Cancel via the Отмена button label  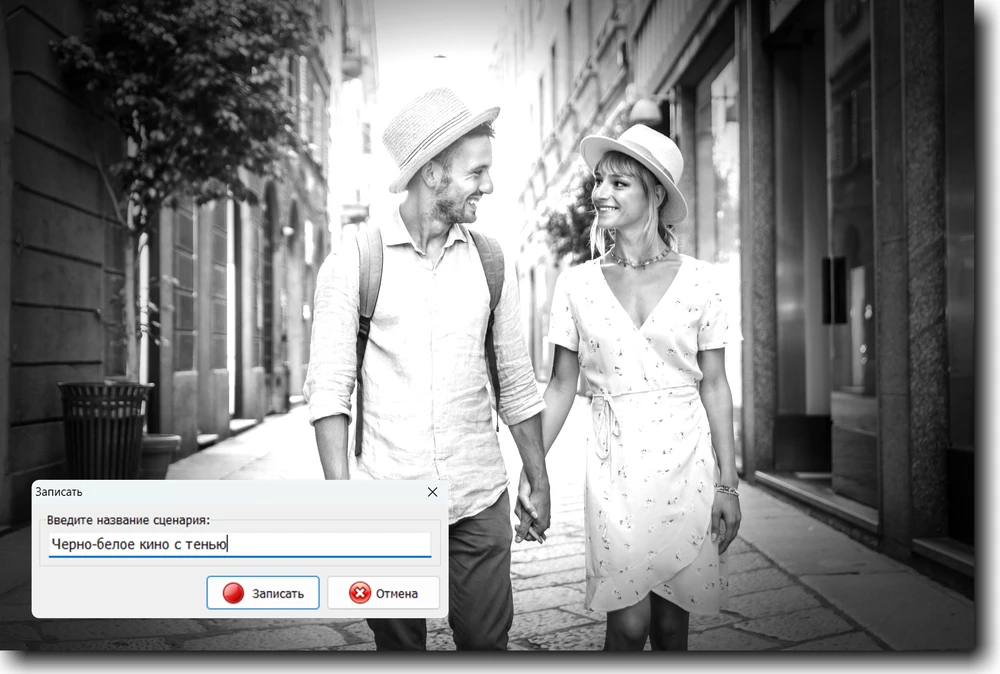tap(396, 593)
